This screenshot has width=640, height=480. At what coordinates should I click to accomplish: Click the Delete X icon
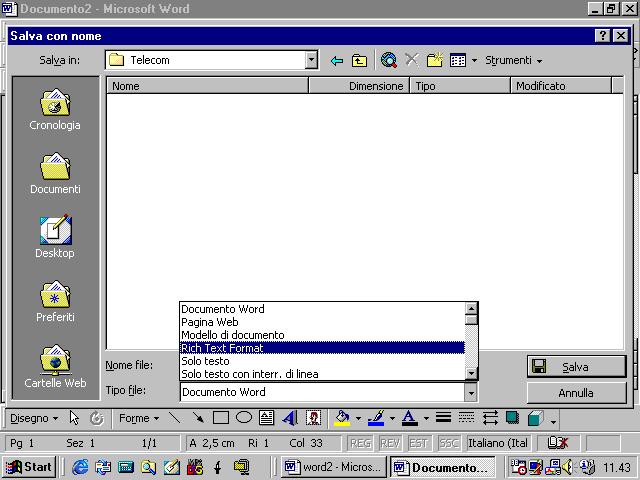(411, 60)
